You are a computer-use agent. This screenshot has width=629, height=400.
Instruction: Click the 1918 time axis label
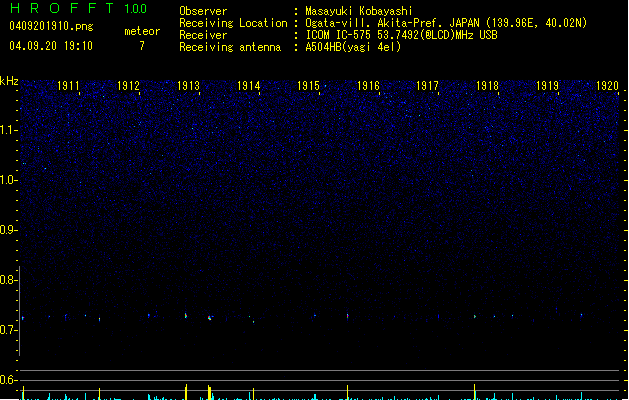tap(487, 86)
